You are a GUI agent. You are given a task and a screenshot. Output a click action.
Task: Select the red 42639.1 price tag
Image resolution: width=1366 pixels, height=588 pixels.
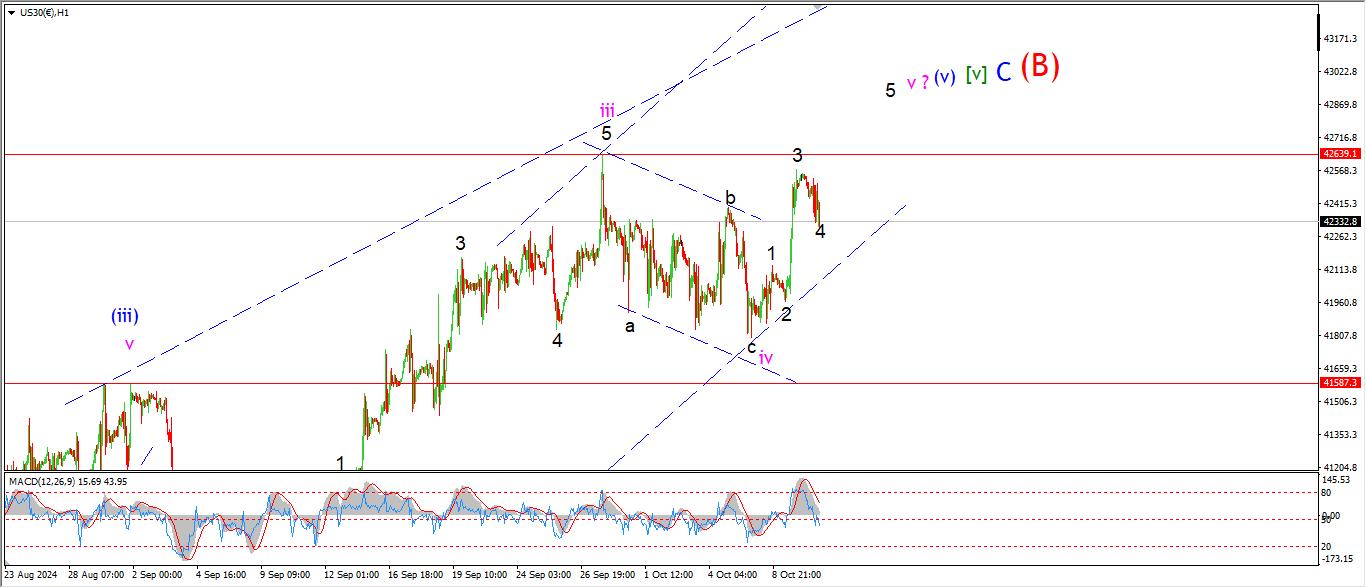[x=1340, y=154]
